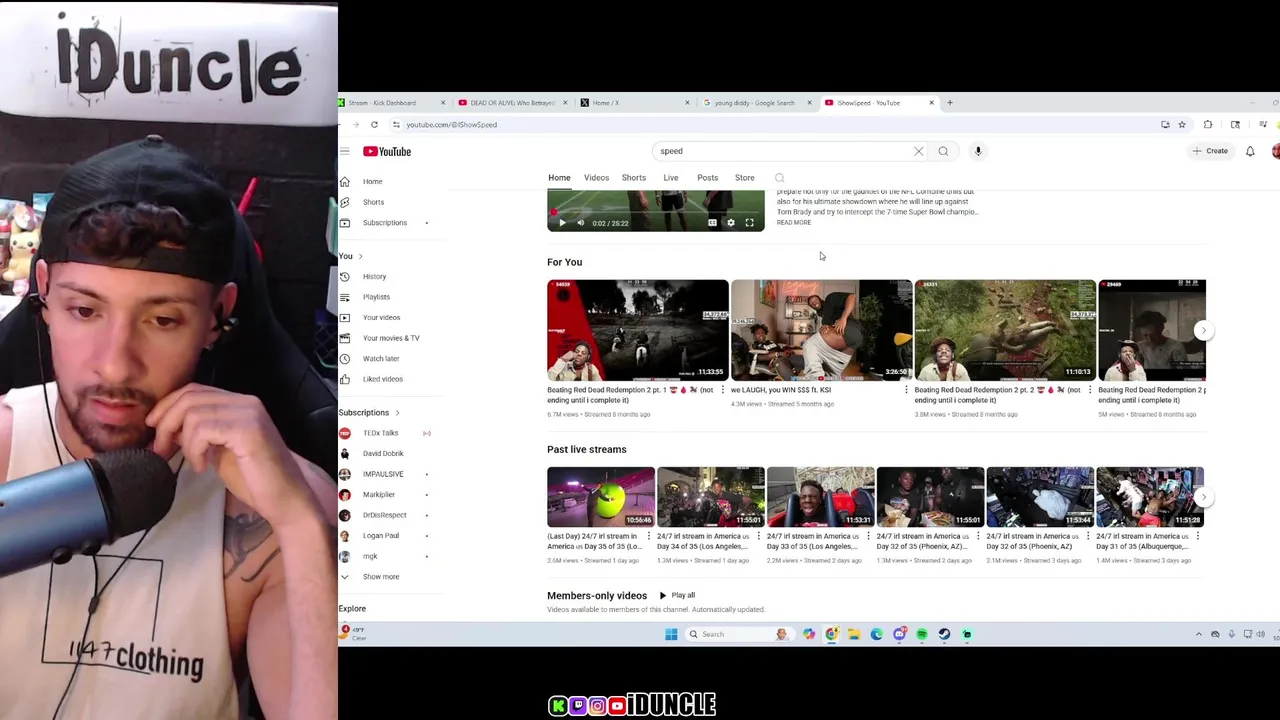
Task: Switch to channel Videos tab
Action: 596,178
